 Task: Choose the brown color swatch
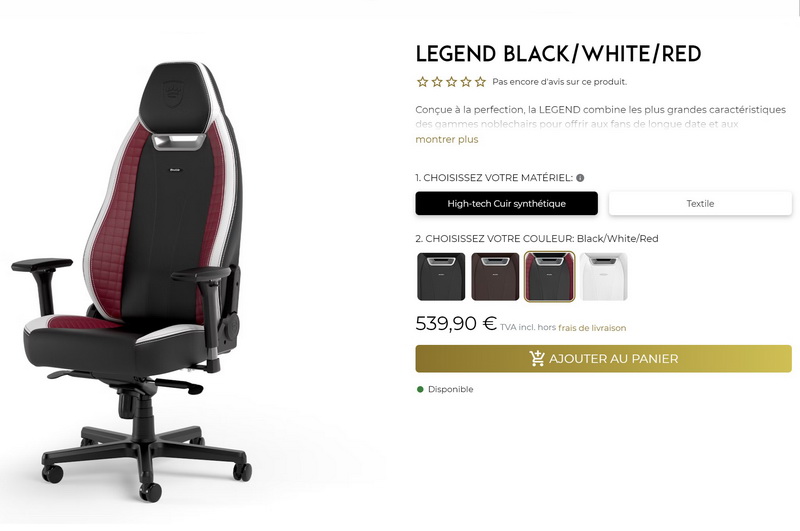click(495, 276)
